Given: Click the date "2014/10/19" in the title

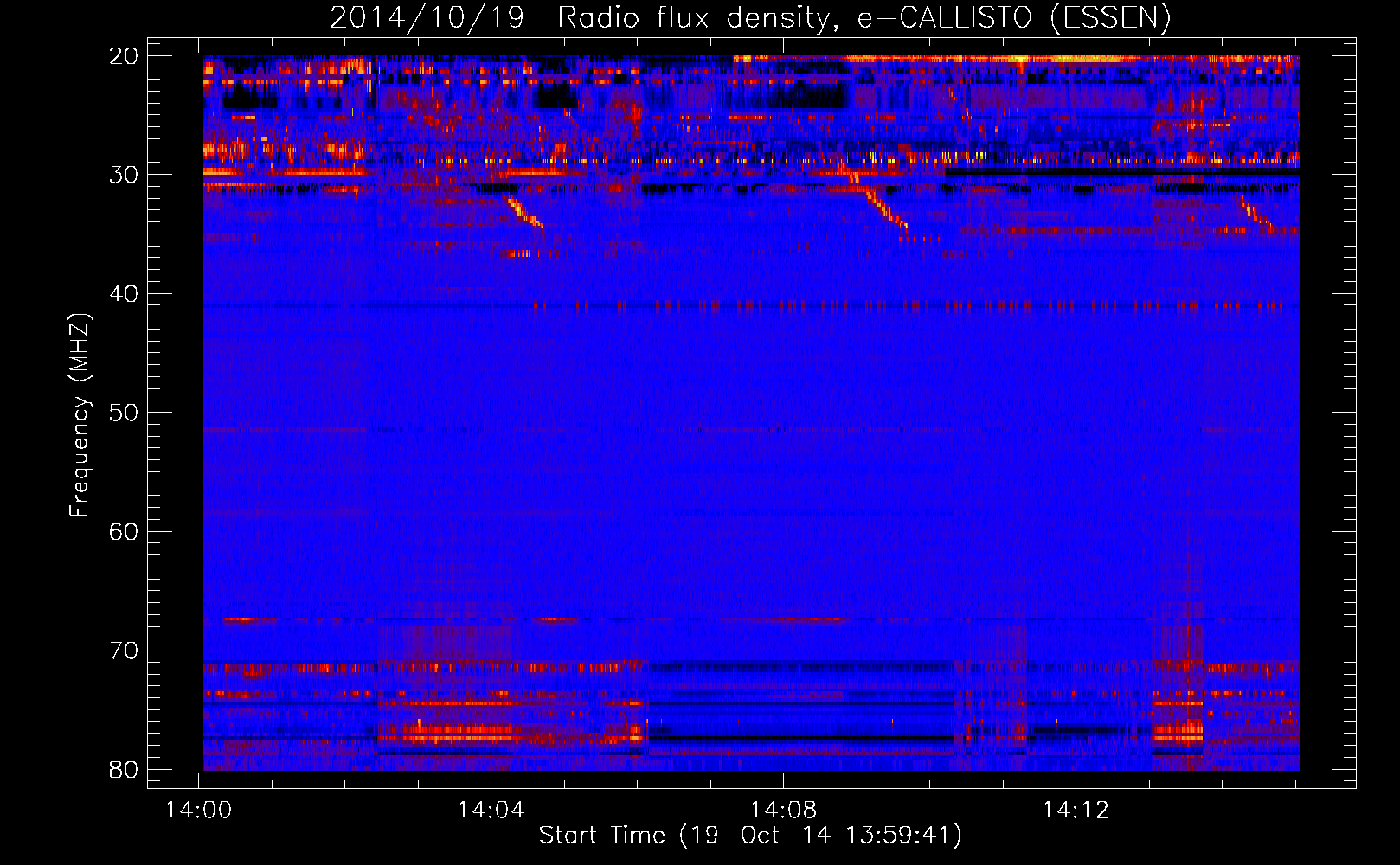Looking at the screenshot, I should coord(427,18).
